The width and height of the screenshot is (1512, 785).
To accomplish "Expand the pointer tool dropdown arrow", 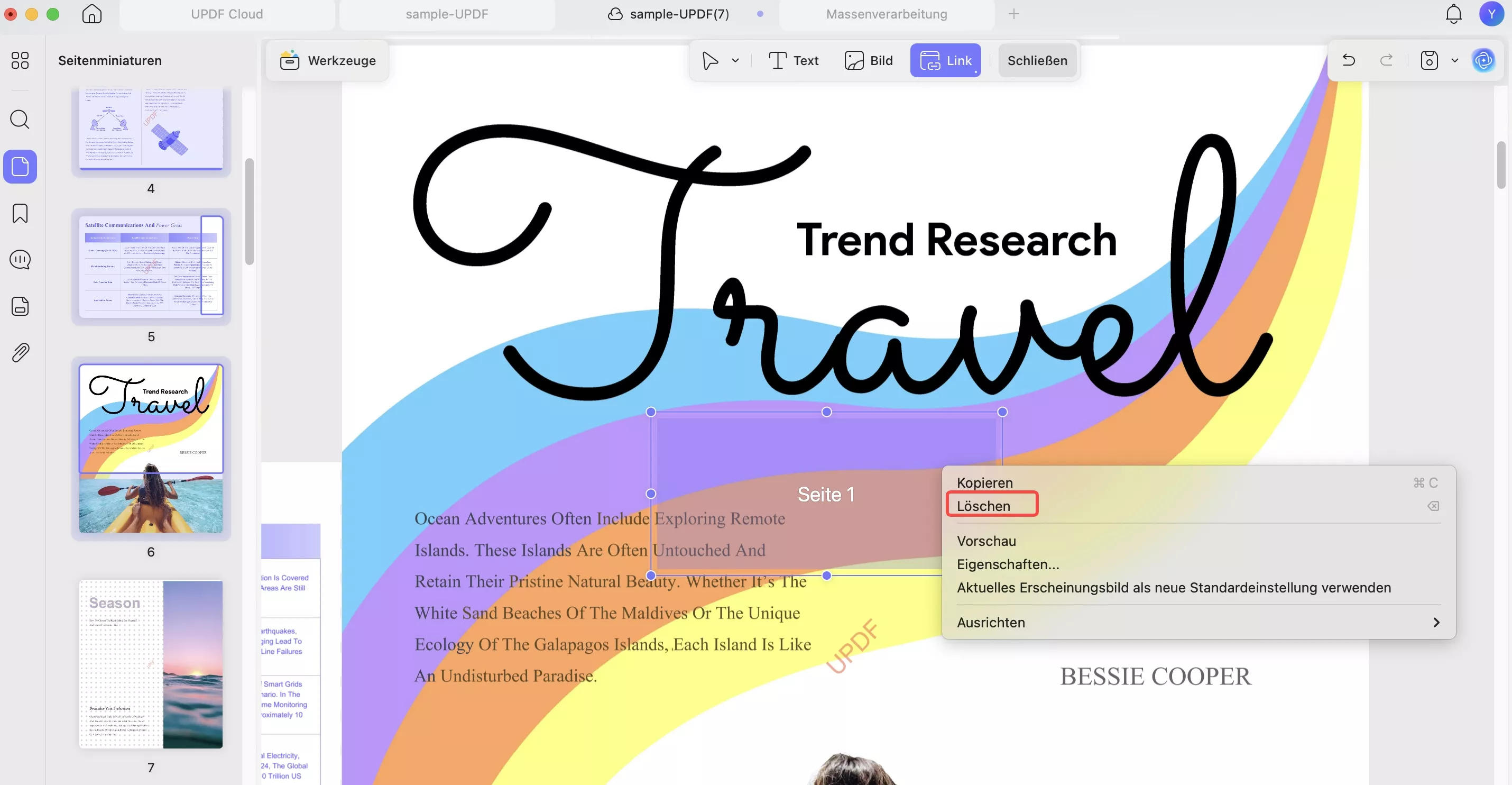I will pyautogui.click(x=735, y=60).
